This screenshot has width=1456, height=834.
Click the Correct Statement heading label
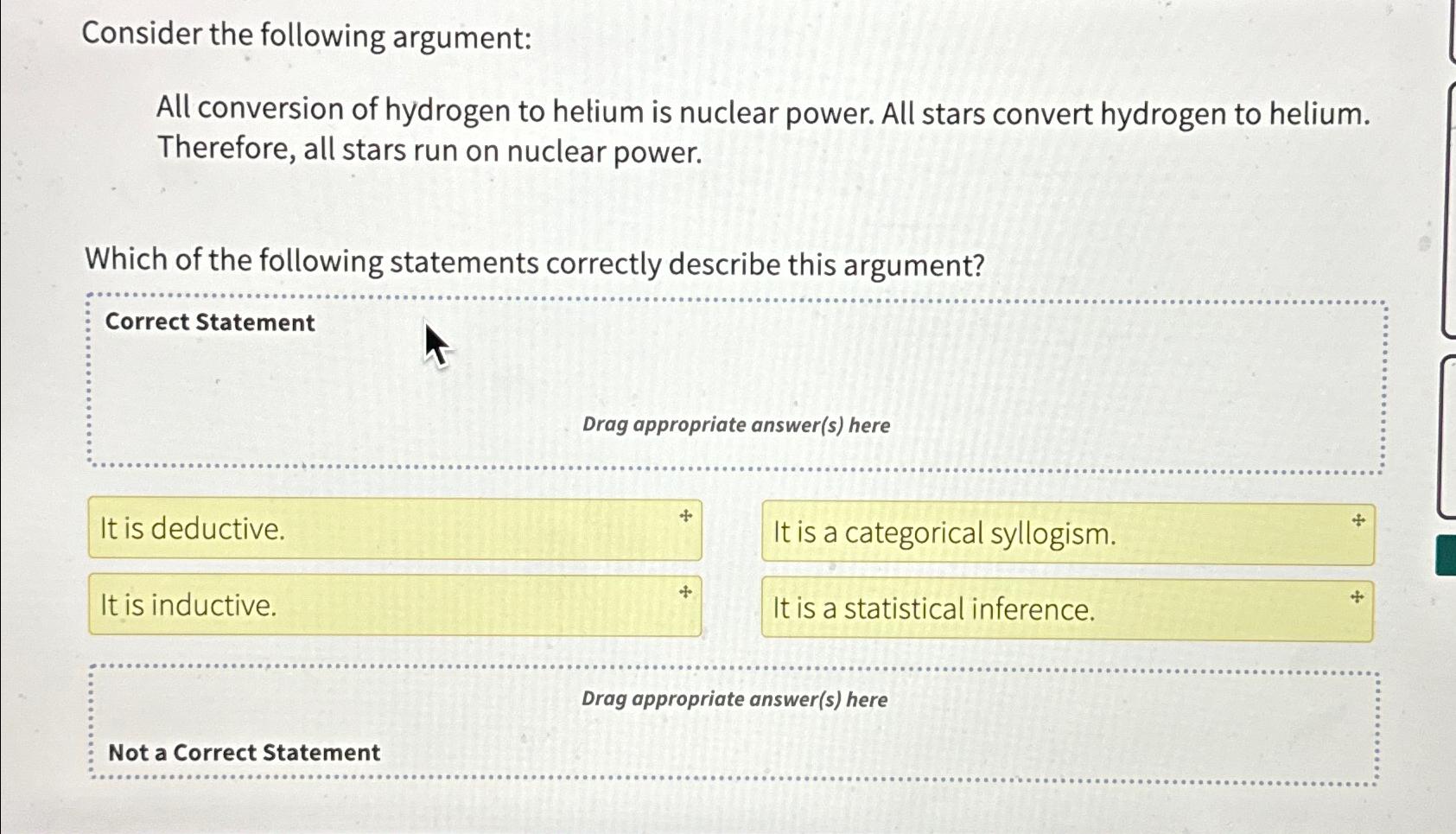click(x=209, y=322)
